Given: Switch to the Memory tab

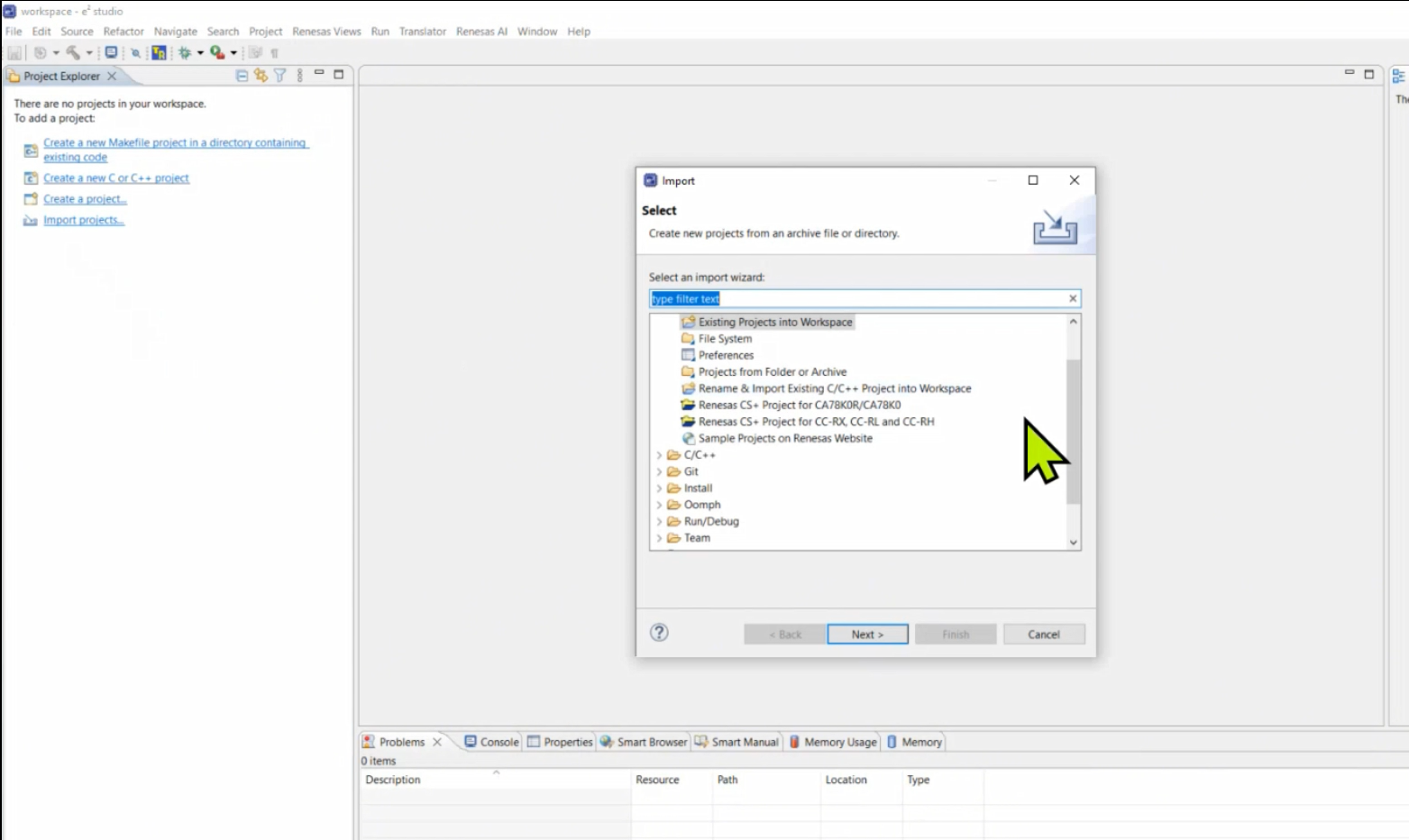Looking at the screenshot, I should click(x=914, y=742).
